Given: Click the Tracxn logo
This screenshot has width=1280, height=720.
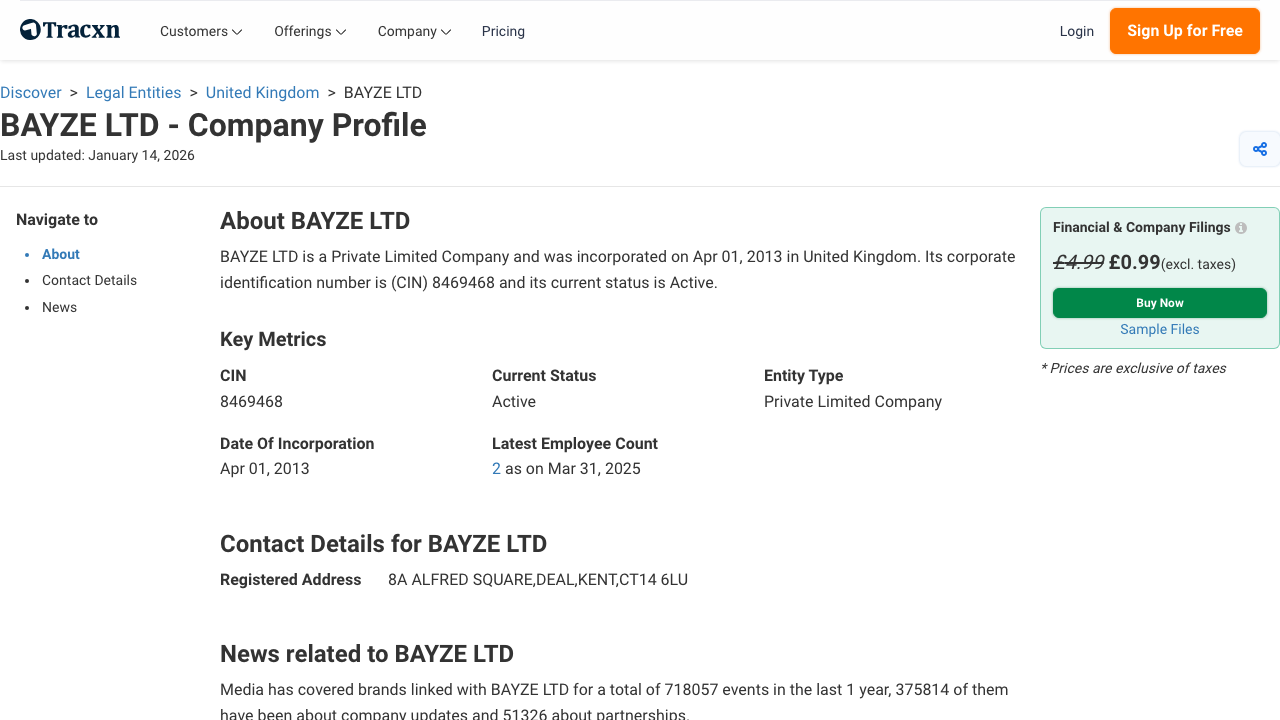Looking at the screenshot, I should coord(69,29).
